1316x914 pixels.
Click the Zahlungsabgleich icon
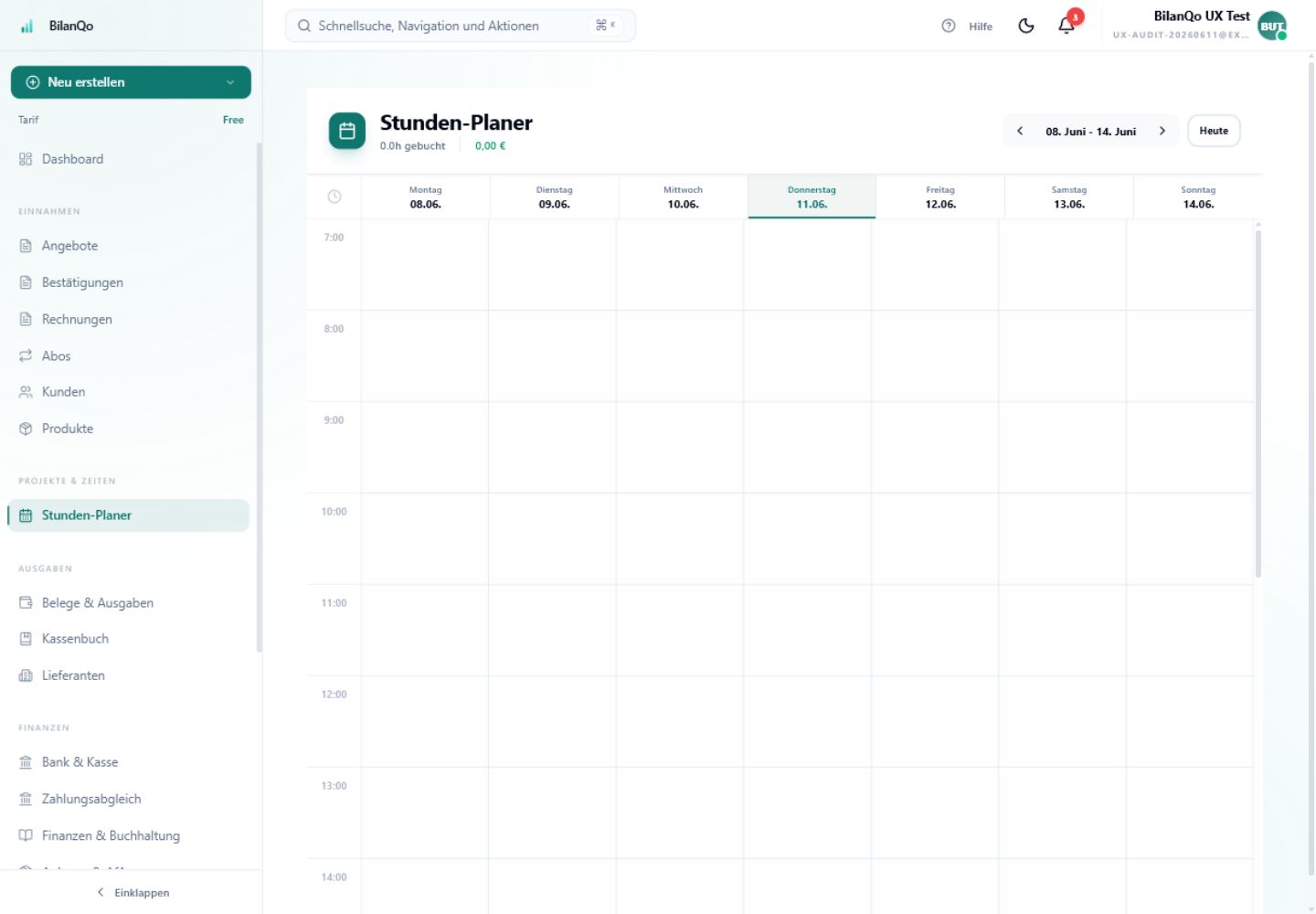tap(26, 799)
